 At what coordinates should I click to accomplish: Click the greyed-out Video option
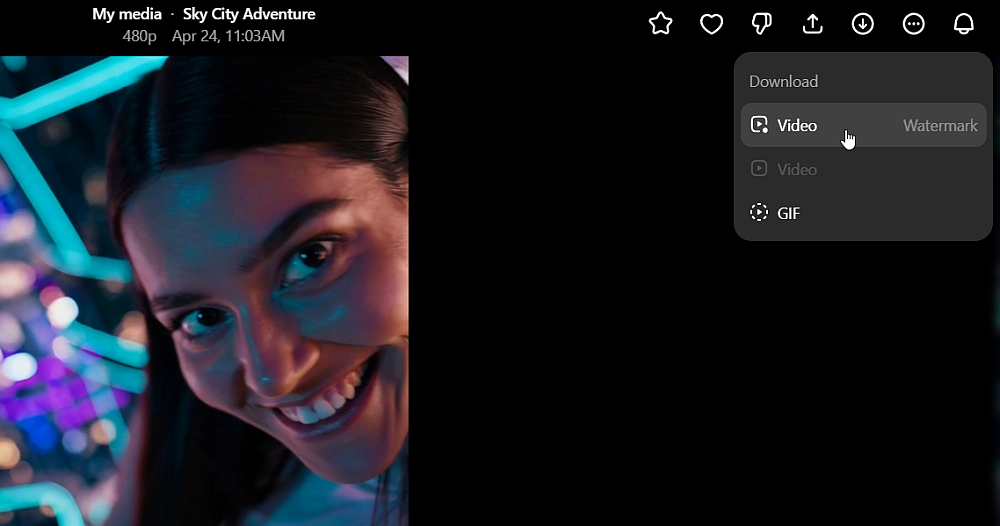[797, 170]
